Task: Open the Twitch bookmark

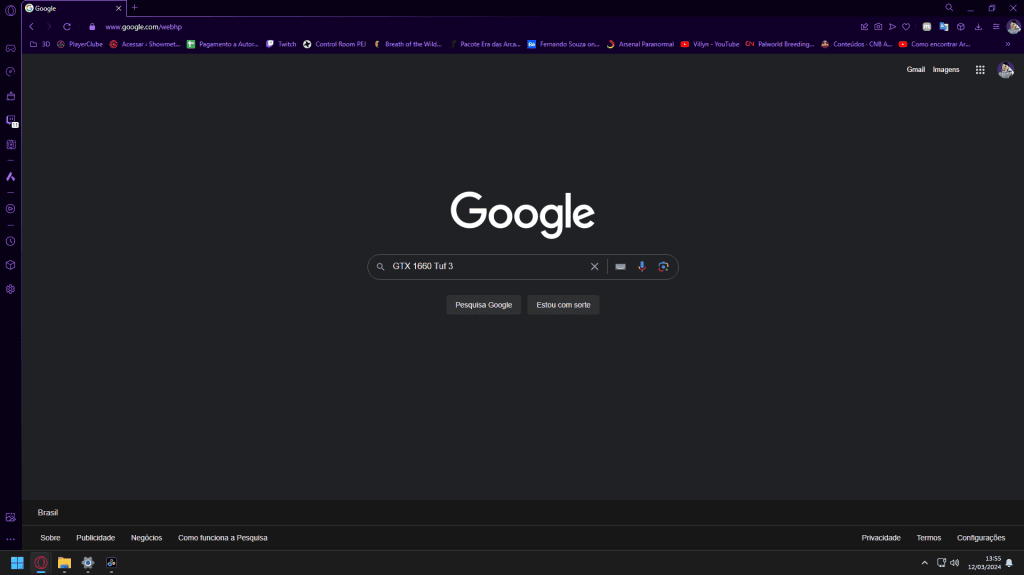Action: point(281,44)
